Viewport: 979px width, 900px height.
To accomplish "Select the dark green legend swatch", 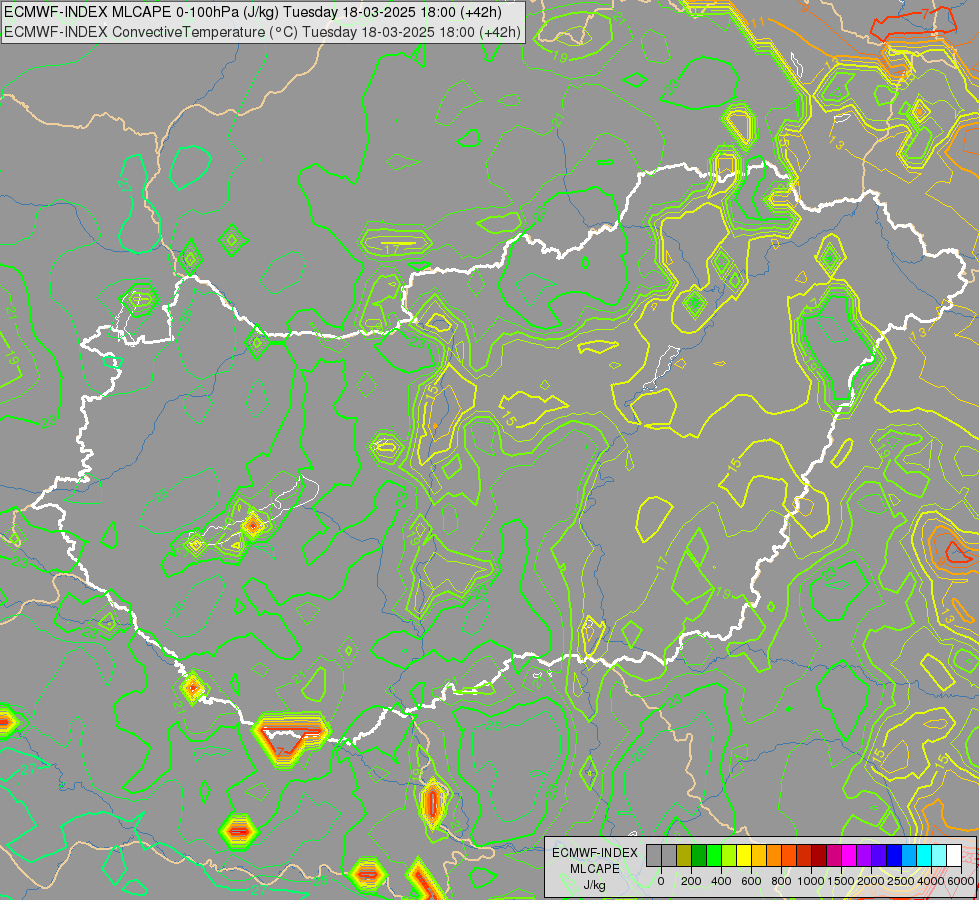I will [699, 856].
